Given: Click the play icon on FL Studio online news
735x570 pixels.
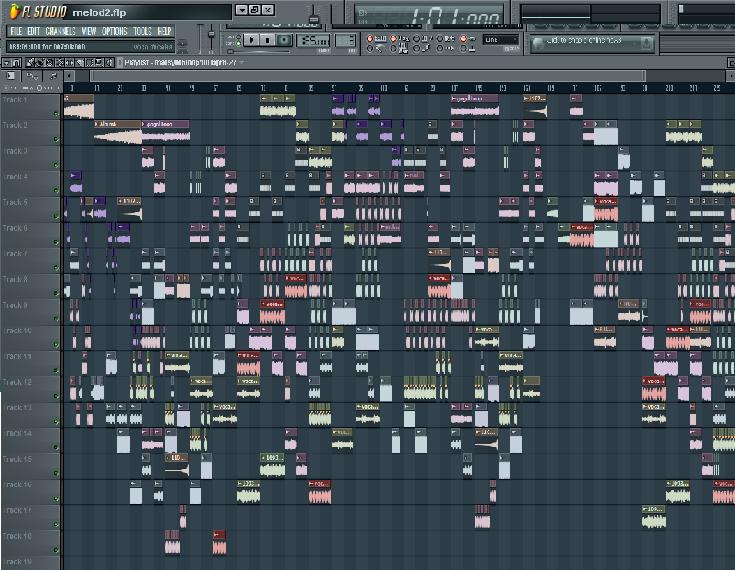Looking at the screenshot, I should tap(540, 42).
